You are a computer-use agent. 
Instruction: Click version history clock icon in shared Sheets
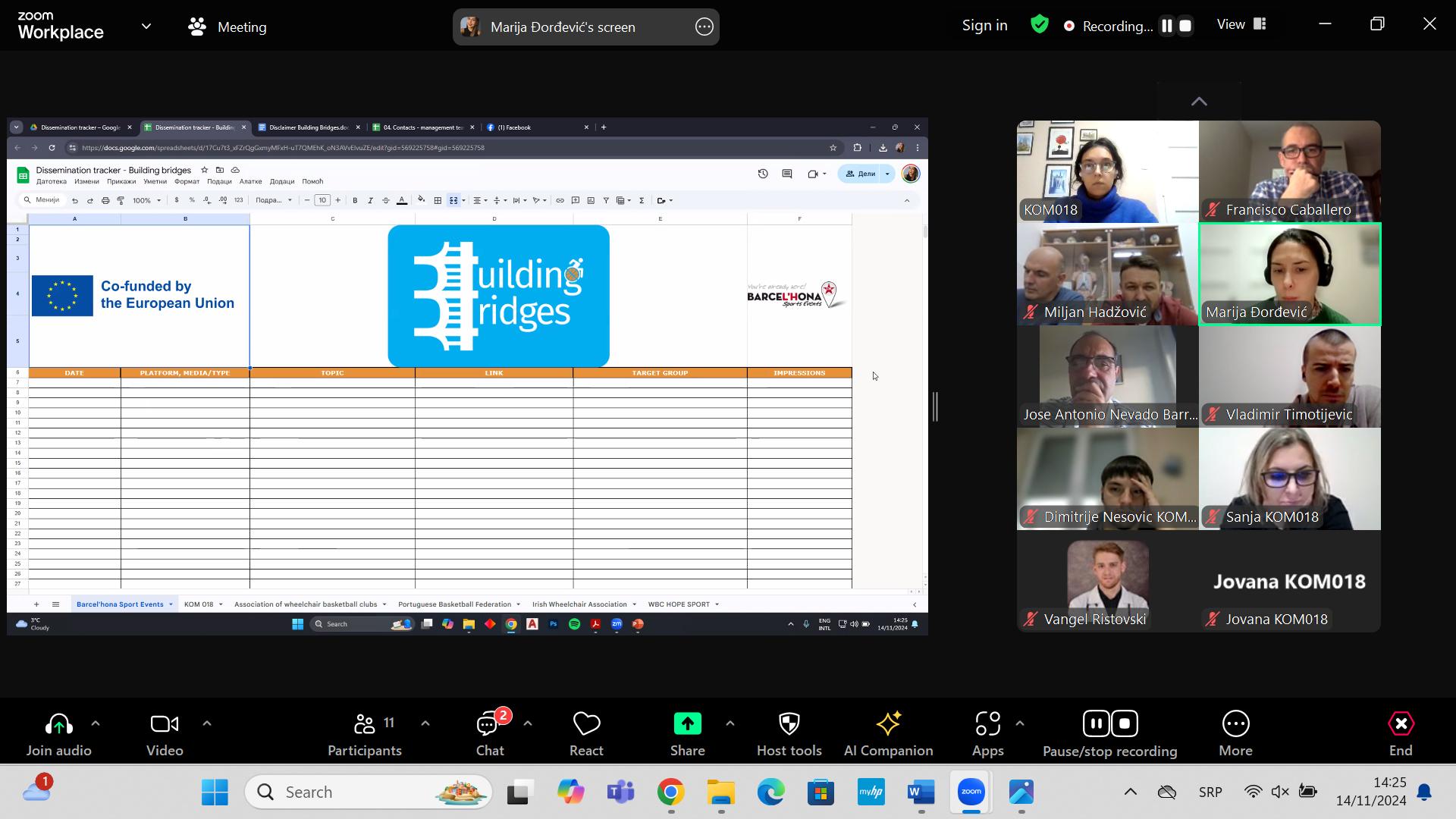(x=763, y=174)
